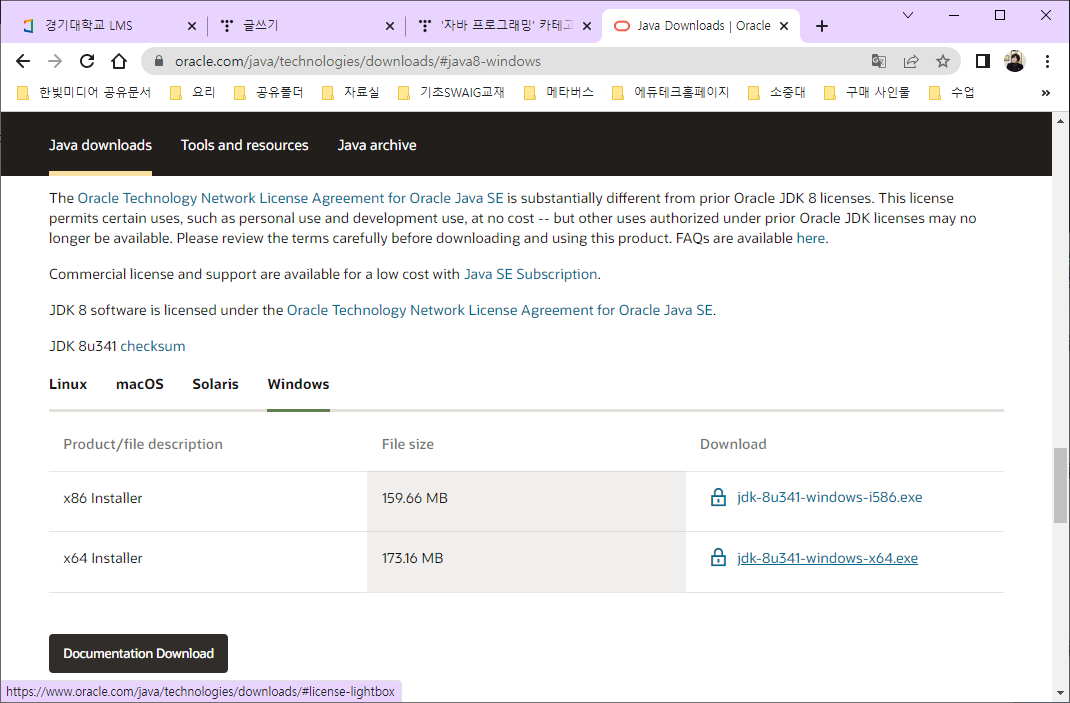View site info via the lock icon
1070x703 pixels.
pos(159,61)
